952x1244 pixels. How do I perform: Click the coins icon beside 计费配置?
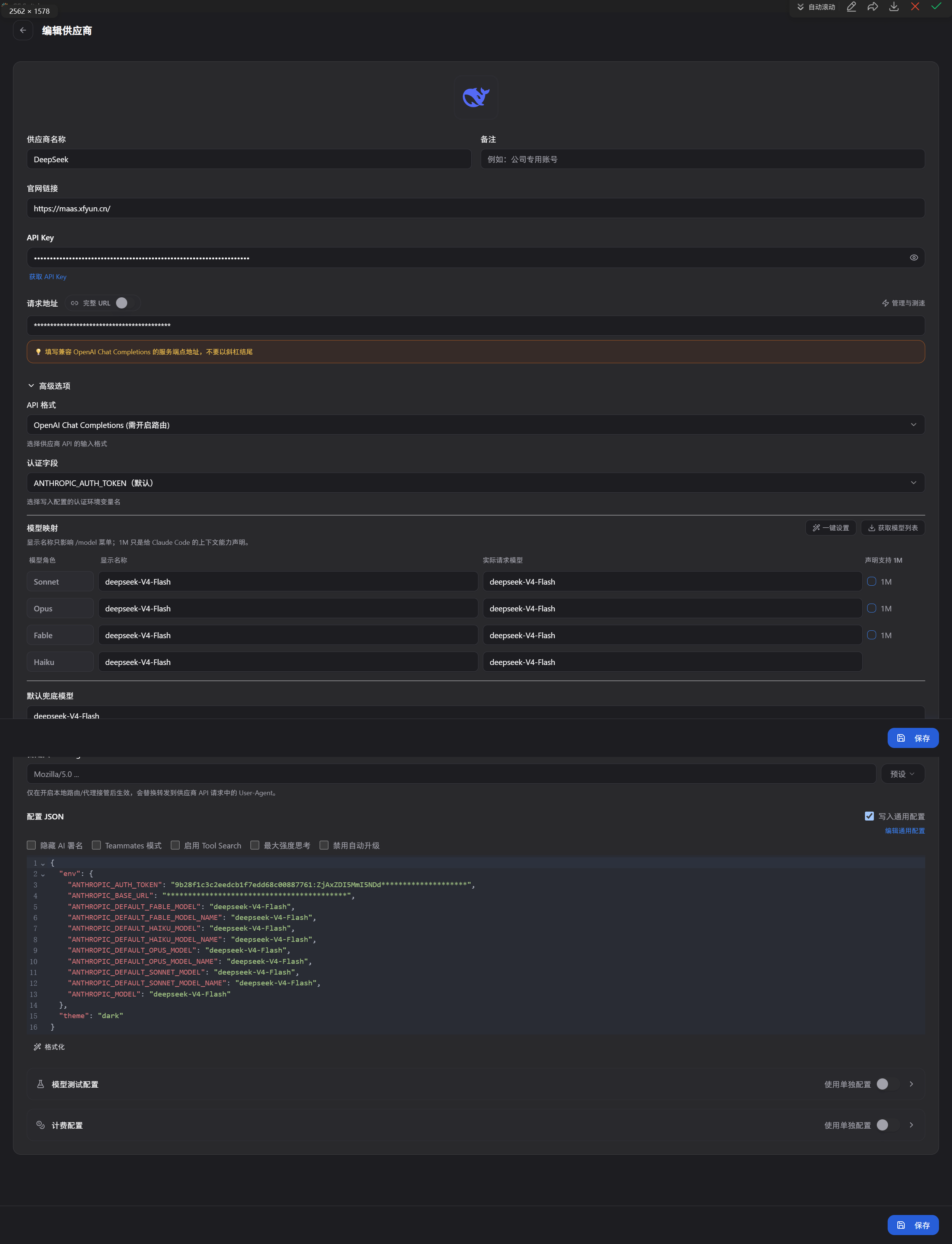click(x=40, y=1125)
